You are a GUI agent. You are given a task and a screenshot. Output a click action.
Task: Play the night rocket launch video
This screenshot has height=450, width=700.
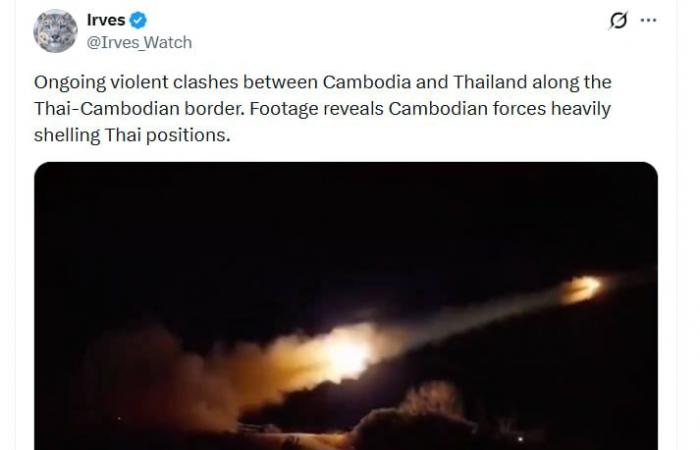point(346,306)
